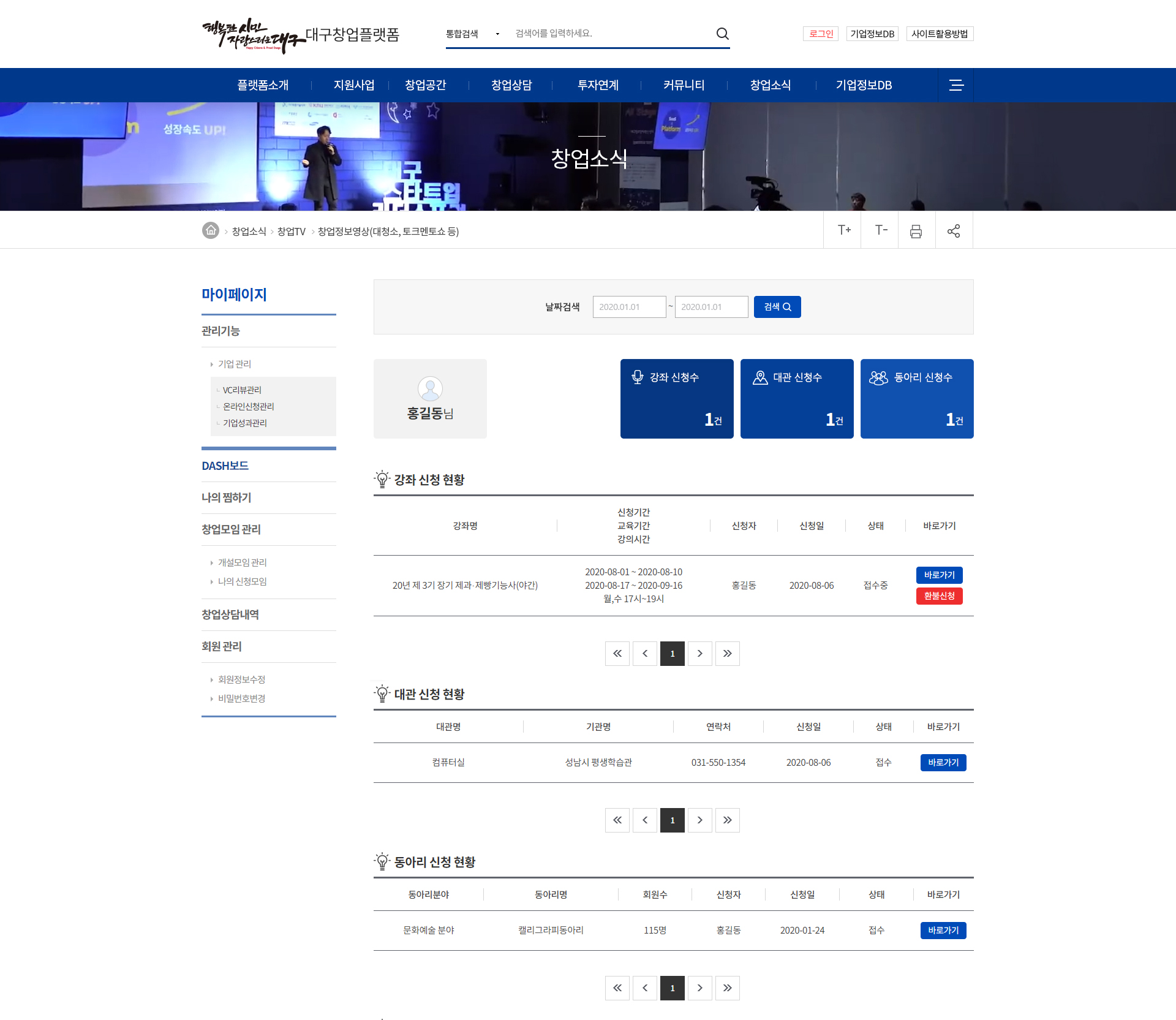This screenshot has width=1176, height=1020.
Task: Open the 강좌 신청수 summary card
Action: 676,399
